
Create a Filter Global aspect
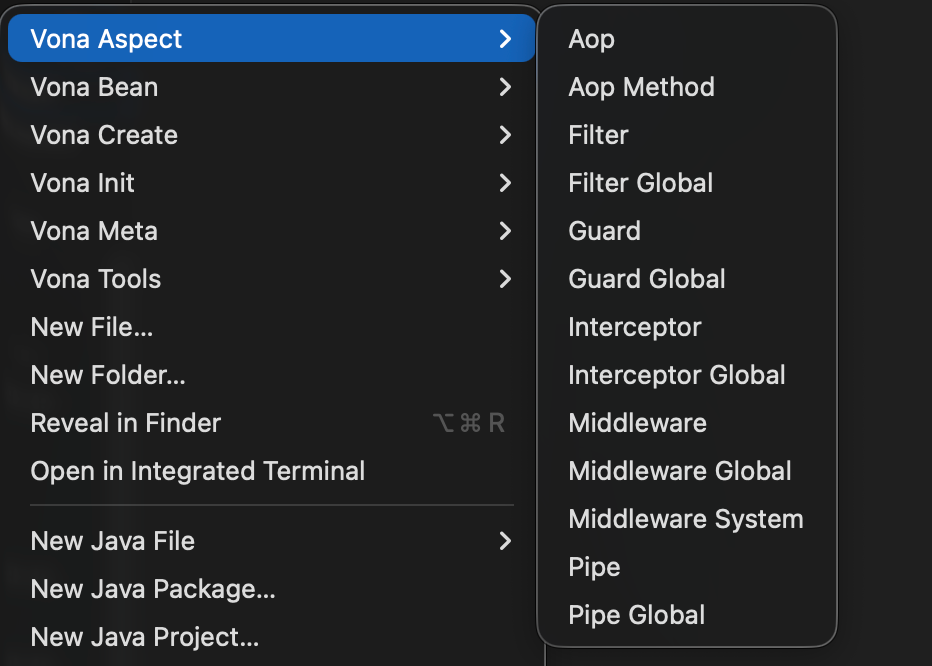[x=640, y=183]
